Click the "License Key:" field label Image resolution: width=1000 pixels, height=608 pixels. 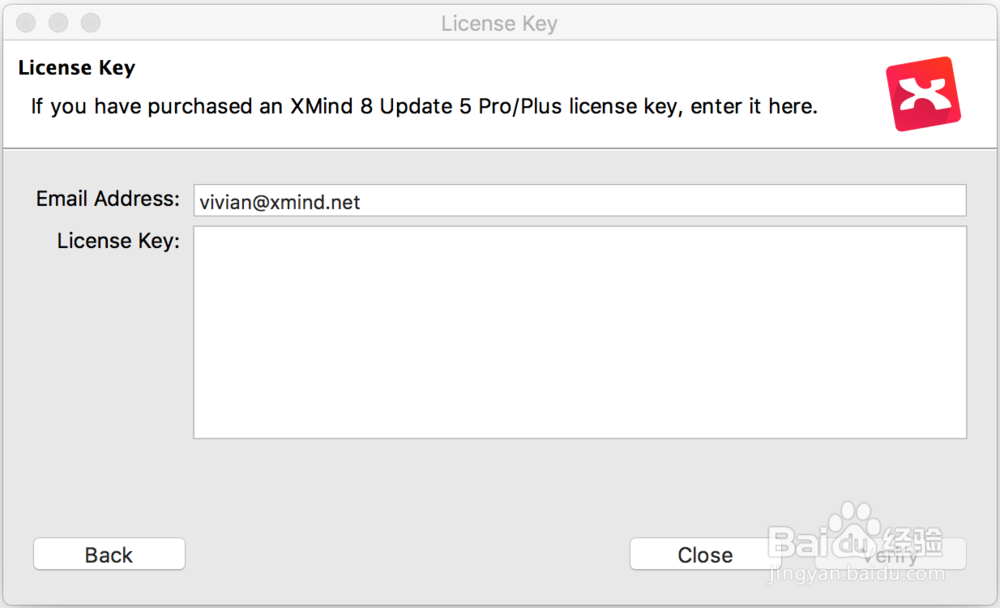(x=118, y=241)
